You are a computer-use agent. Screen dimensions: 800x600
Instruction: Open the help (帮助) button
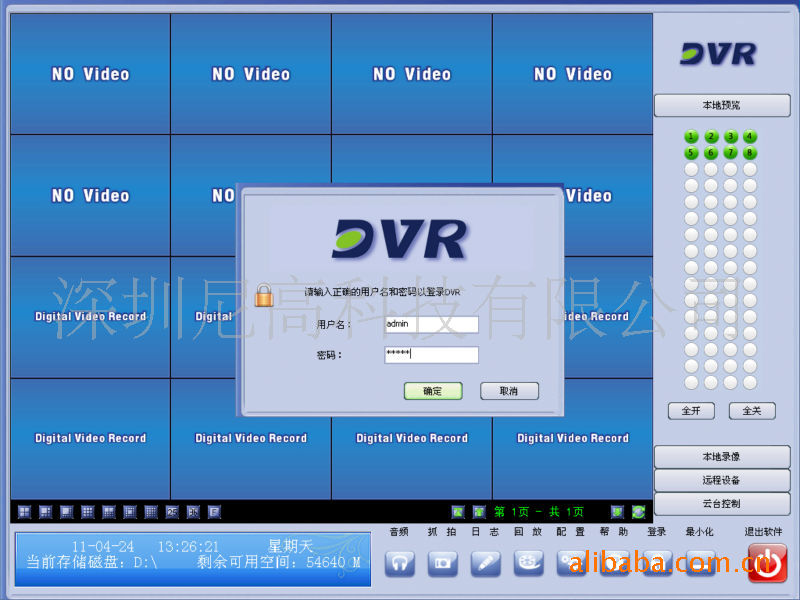(614, 563)
